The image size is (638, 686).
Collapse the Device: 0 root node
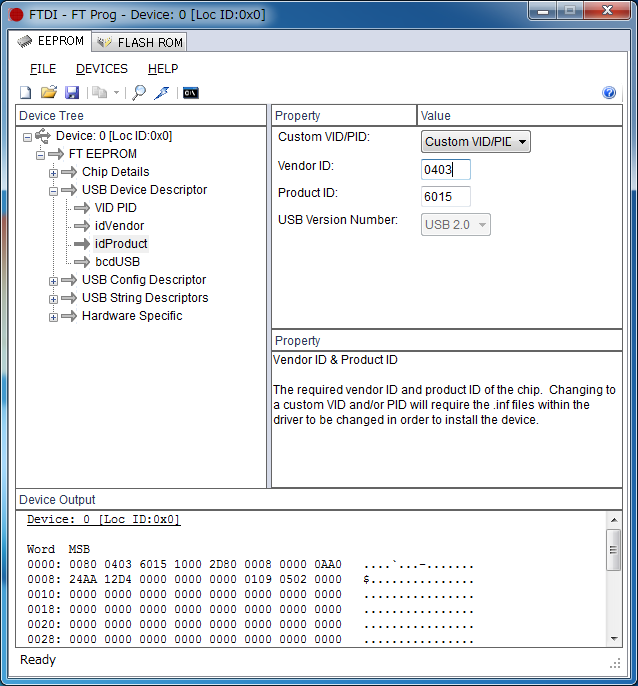pyautogui.click(x=28, y=137)
